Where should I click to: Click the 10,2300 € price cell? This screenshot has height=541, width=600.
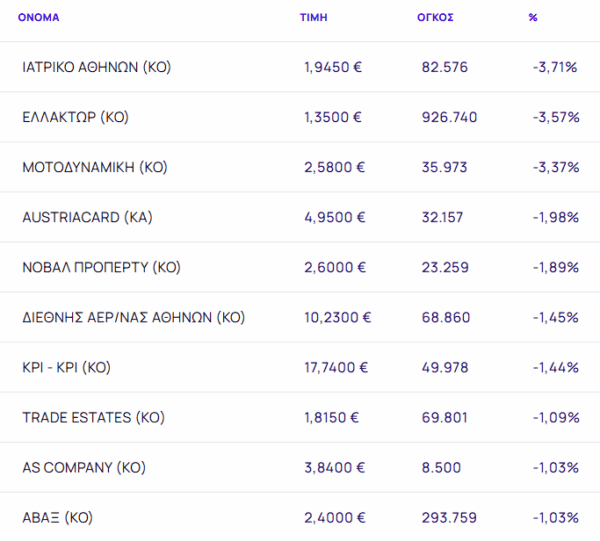pyautogui.click(x=338, y=317)
